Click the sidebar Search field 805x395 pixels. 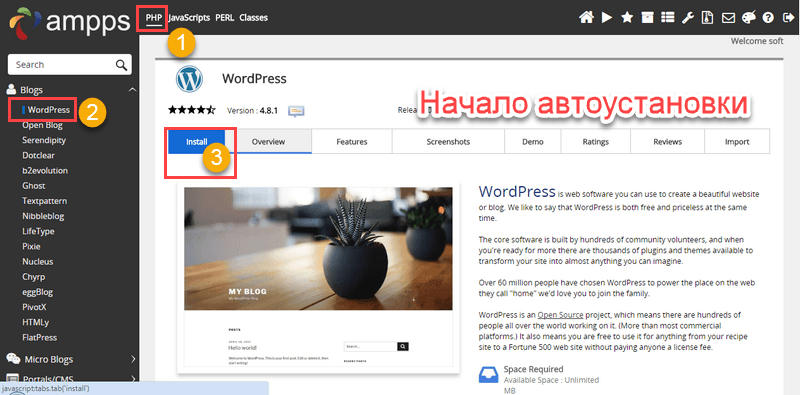click(x=69, y=65)
